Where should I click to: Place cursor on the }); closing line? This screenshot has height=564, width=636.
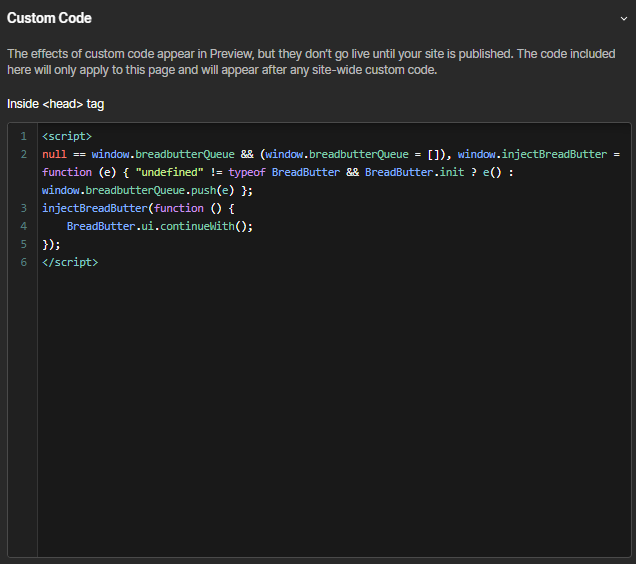(x=52, y=244)
